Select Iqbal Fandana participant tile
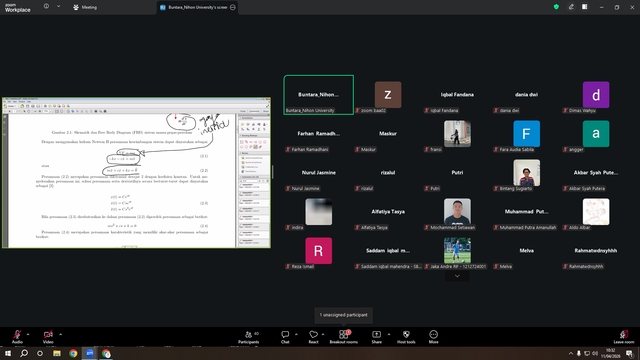 click(457, 95)
